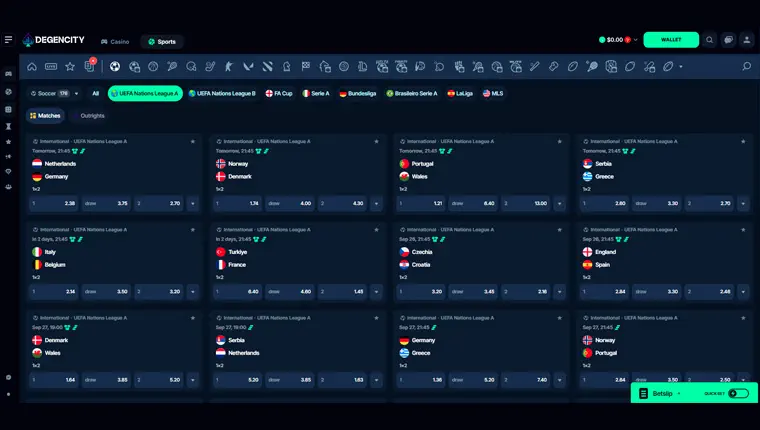Viewport: 760px width, 430px height.
Task: Select the Bundesliga league filter
Action: [358, 94]
